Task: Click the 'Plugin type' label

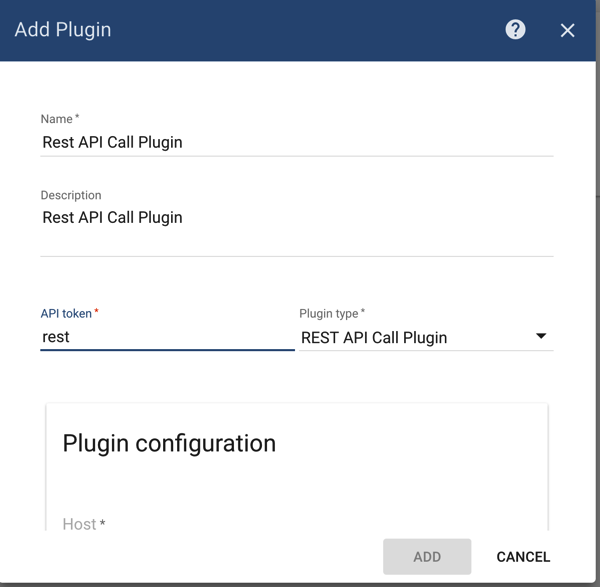Action: [330, 313]
